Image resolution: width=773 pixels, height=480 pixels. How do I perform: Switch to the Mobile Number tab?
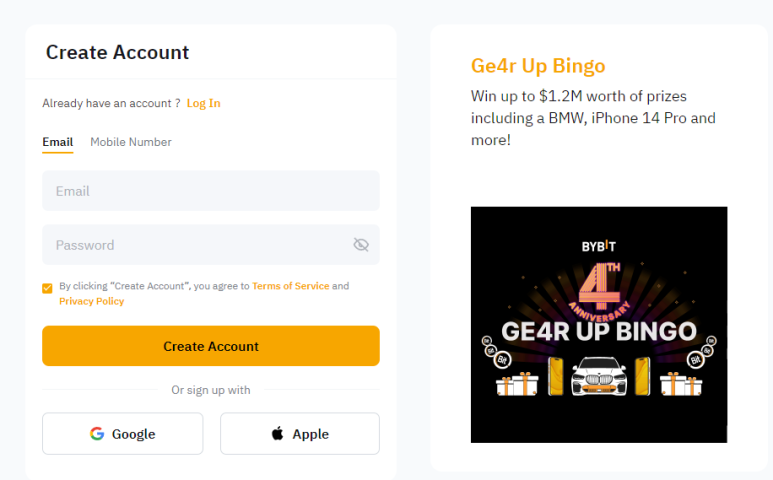pyautogui.click(x=131, y=142)
